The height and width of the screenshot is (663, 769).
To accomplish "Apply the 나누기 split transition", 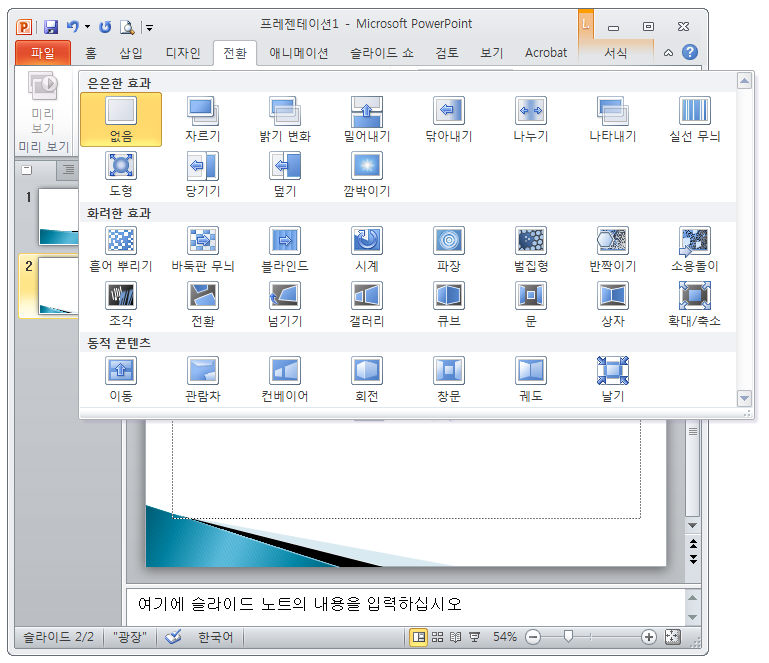I will (531, 120).
